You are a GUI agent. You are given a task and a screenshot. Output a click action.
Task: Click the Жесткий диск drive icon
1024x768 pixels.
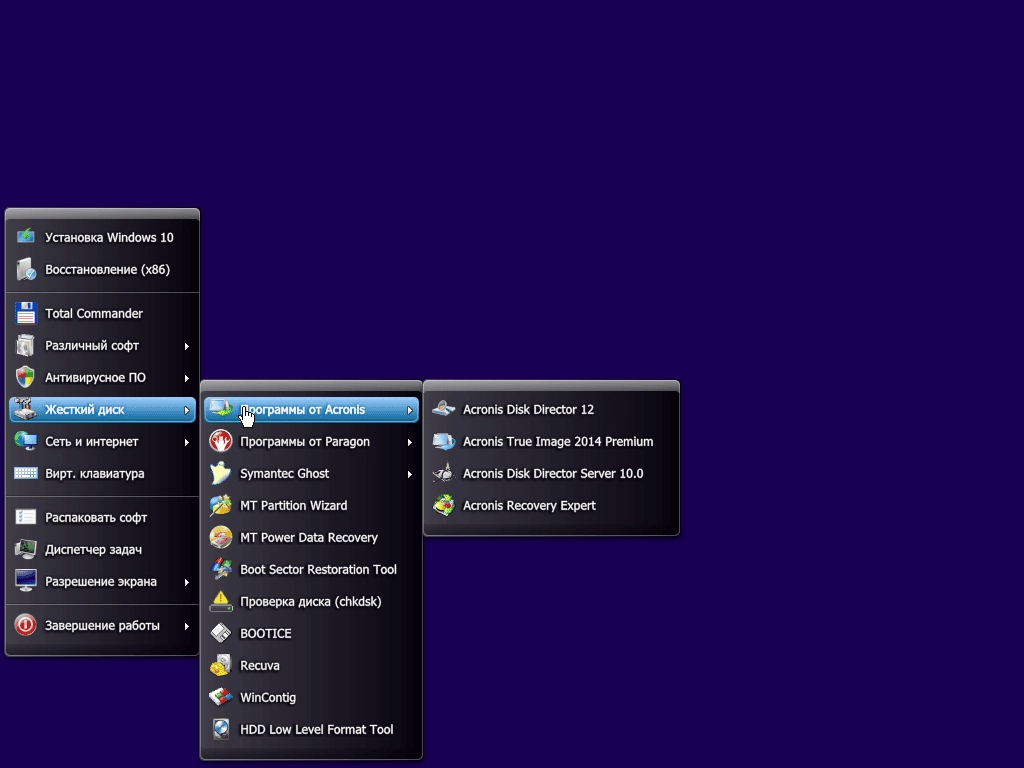click(25, 409)
